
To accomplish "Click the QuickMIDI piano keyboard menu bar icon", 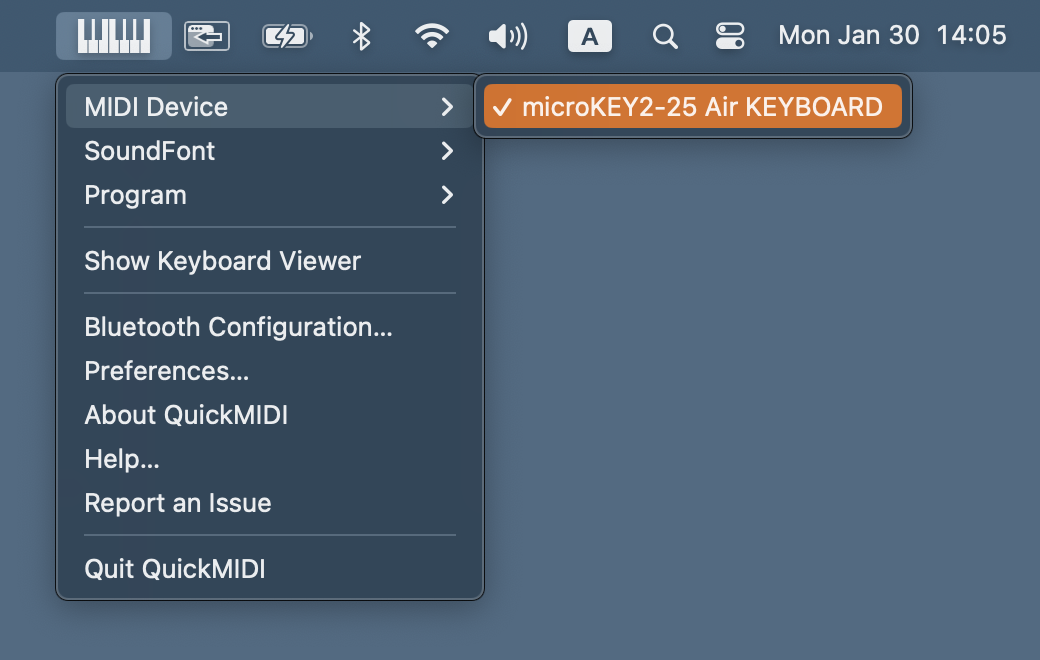I will [114, 36].
